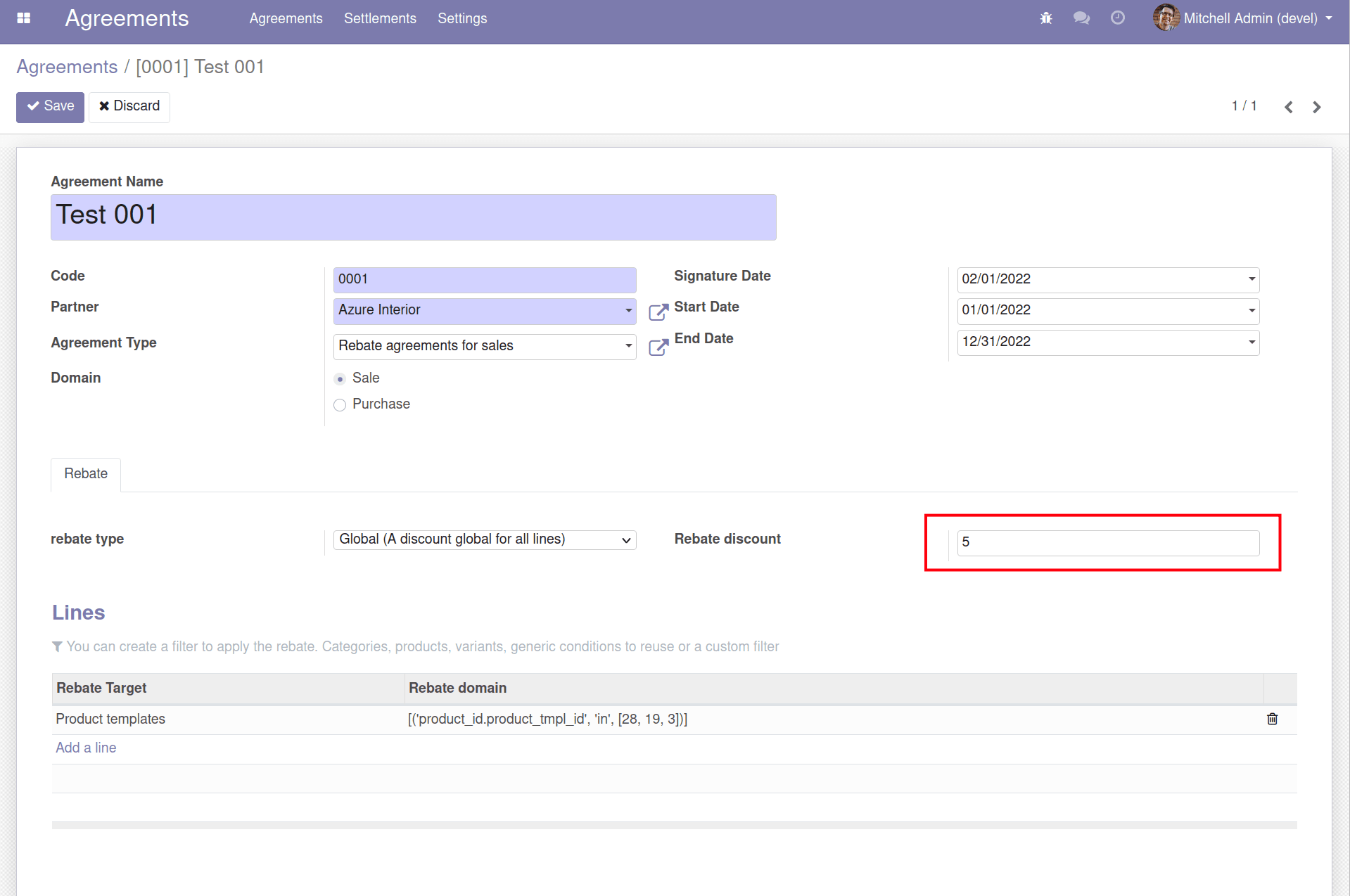
Task: Open Agreement Type external link icon
Action: 658,347
